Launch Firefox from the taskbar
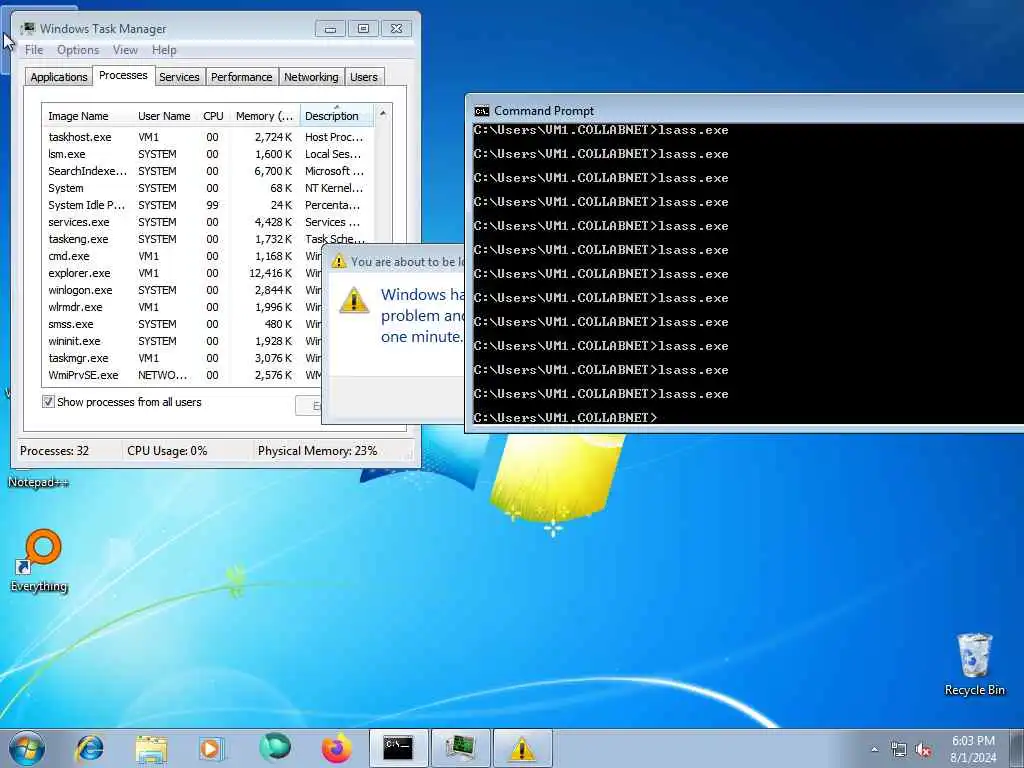Image resolution: width=1024 pixels, height=768 pixels. [336, 748]
